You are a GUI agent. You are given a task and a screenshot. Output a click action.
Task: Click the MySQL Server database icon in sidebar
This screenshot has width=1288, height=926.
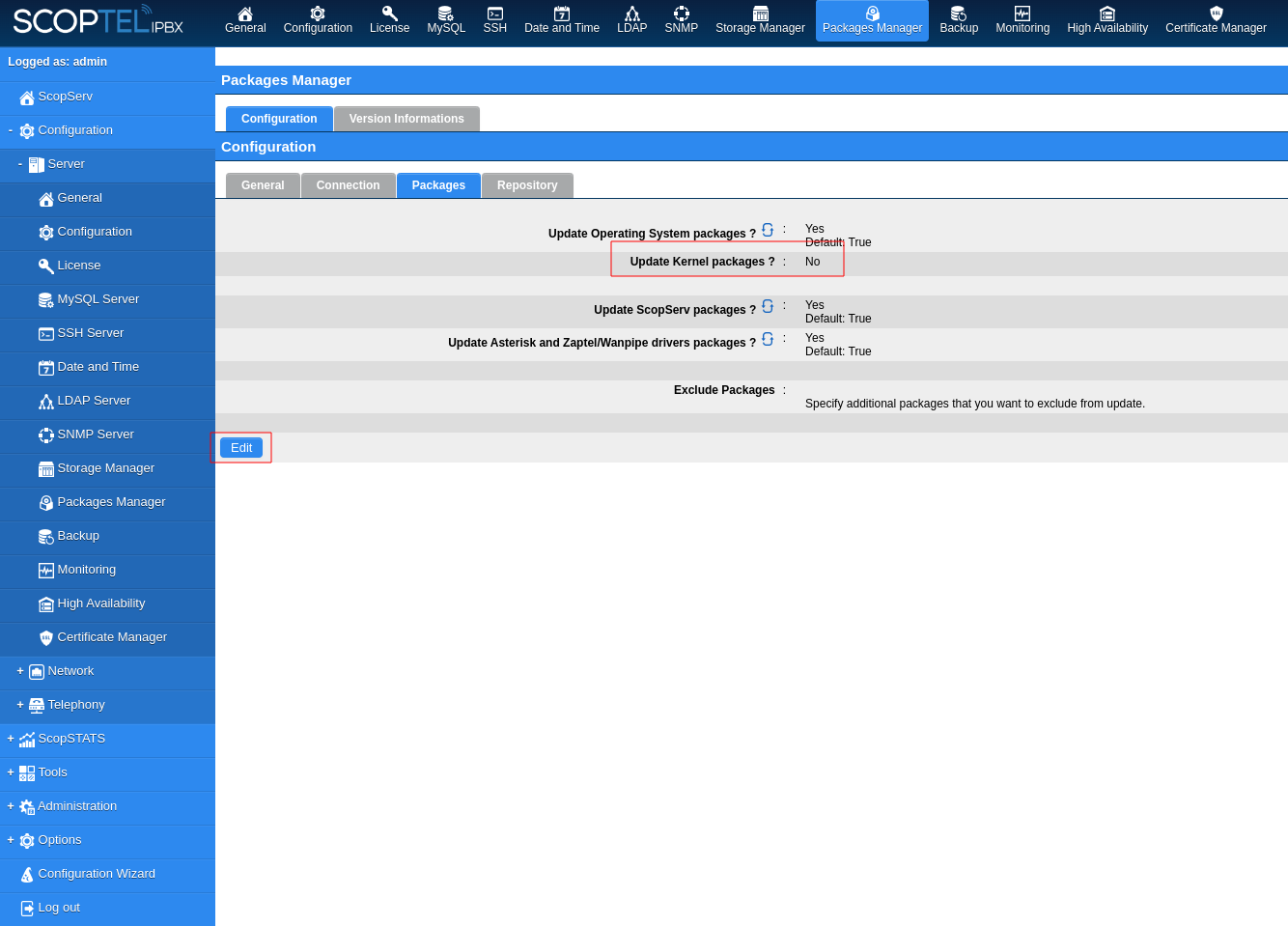pos(46,300)
